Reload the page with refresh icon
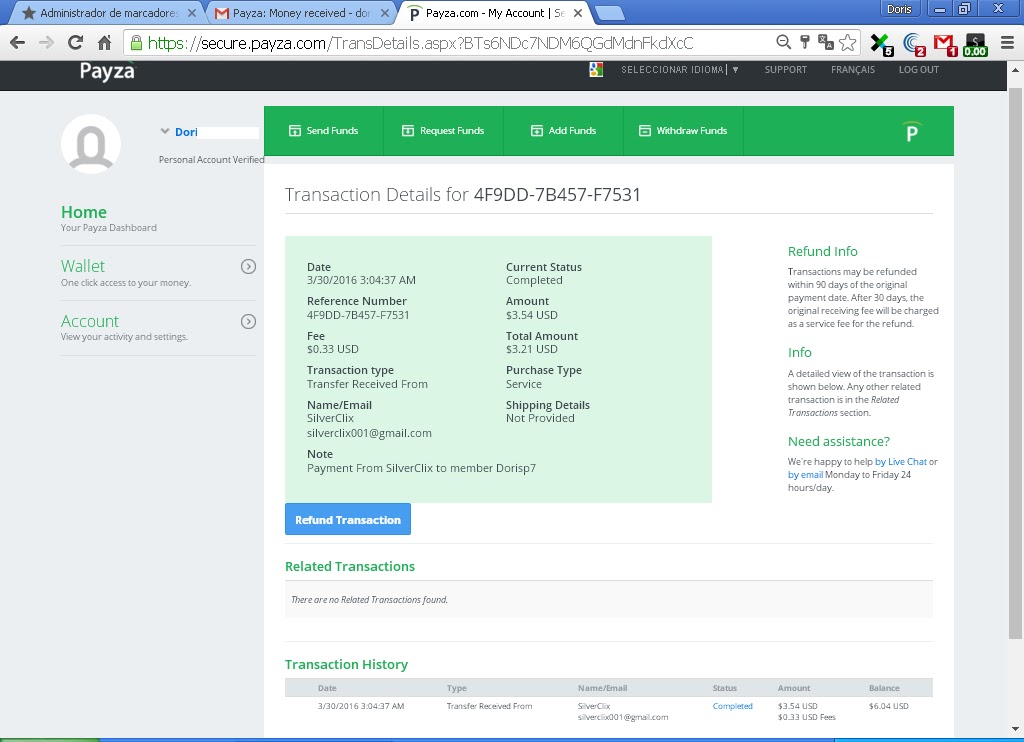The height and width of the screenshot is (742, 1024). (76, 43)
